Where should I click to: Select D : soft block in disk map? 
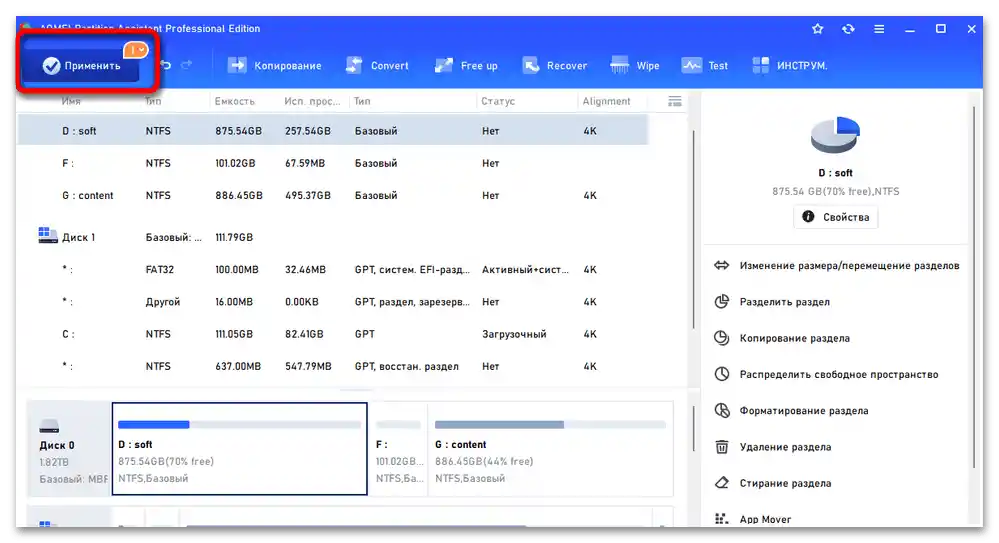240,449
